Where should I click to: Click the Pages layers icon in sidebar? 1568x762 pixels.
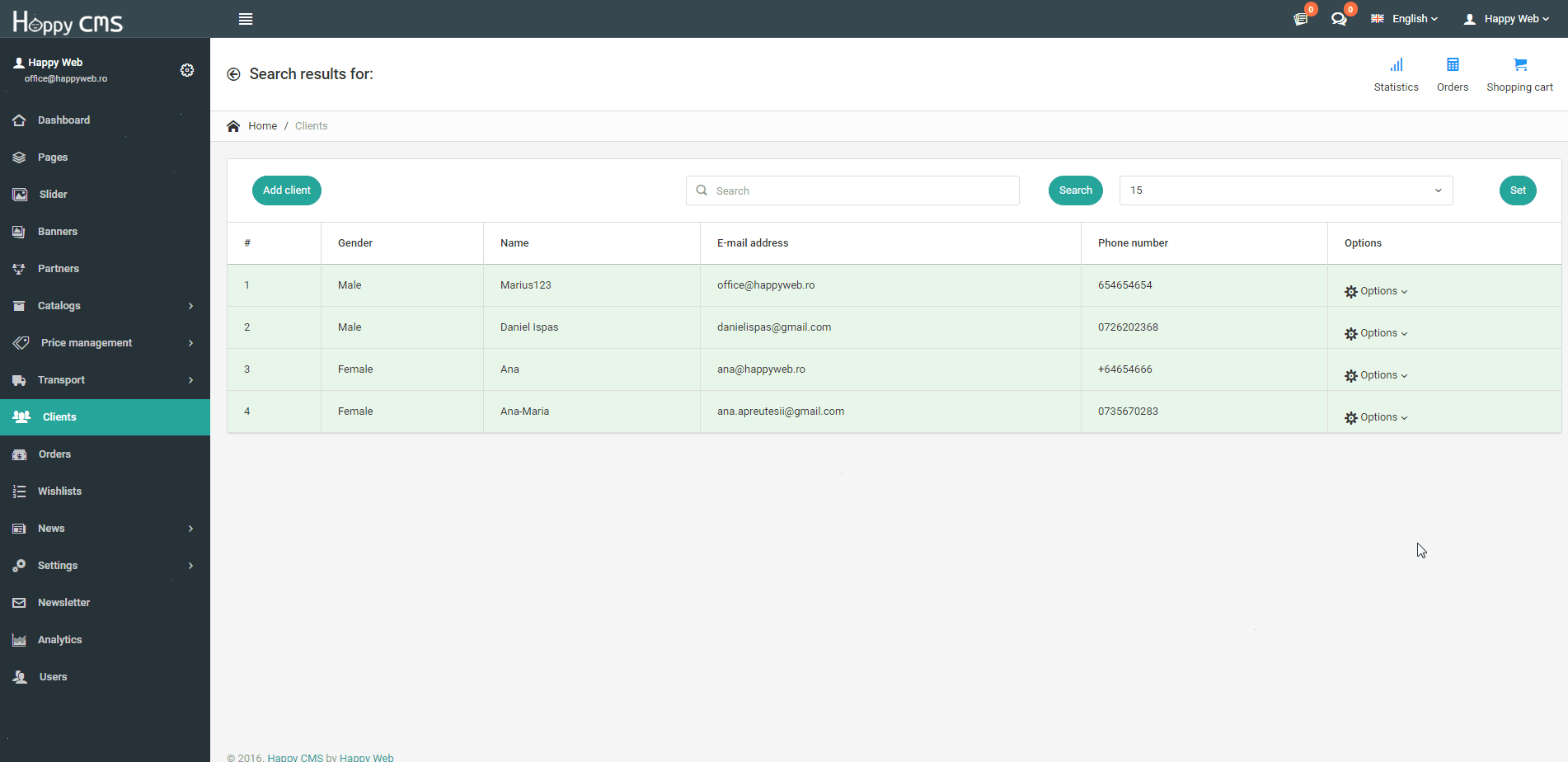(x=19, y=158)
